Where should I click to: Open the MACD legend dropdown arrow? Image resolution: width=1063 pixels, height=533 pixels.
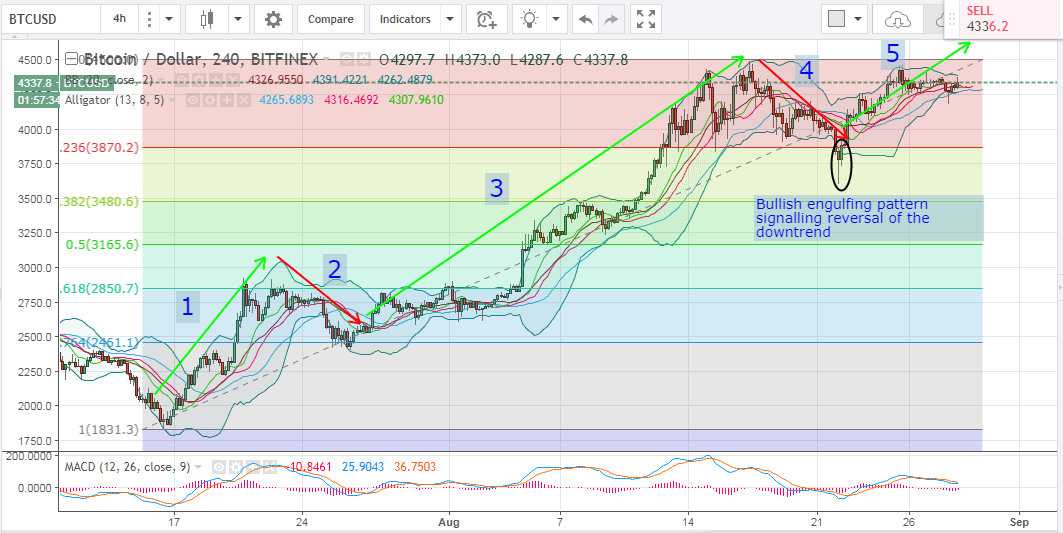[x=198, y=467]
